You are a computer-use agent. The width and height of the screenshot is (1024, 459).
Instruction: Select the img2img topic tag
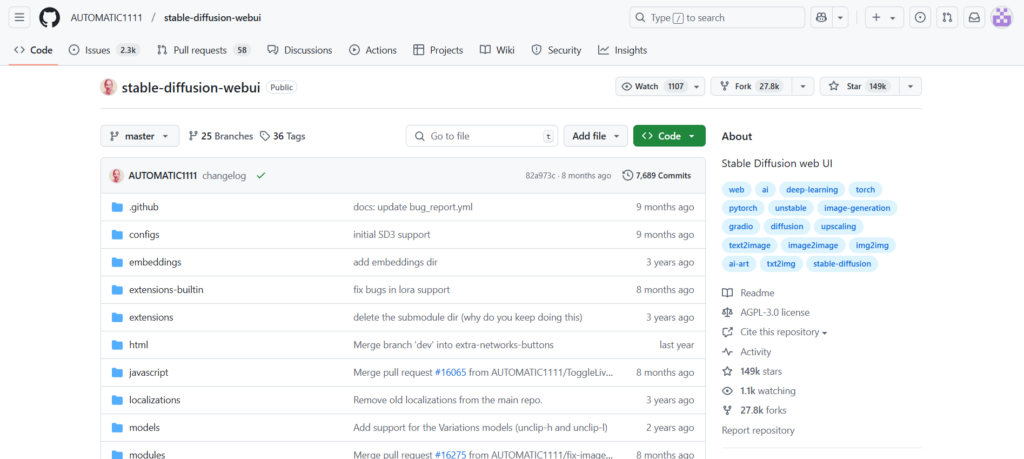click(x=872, y=245)
